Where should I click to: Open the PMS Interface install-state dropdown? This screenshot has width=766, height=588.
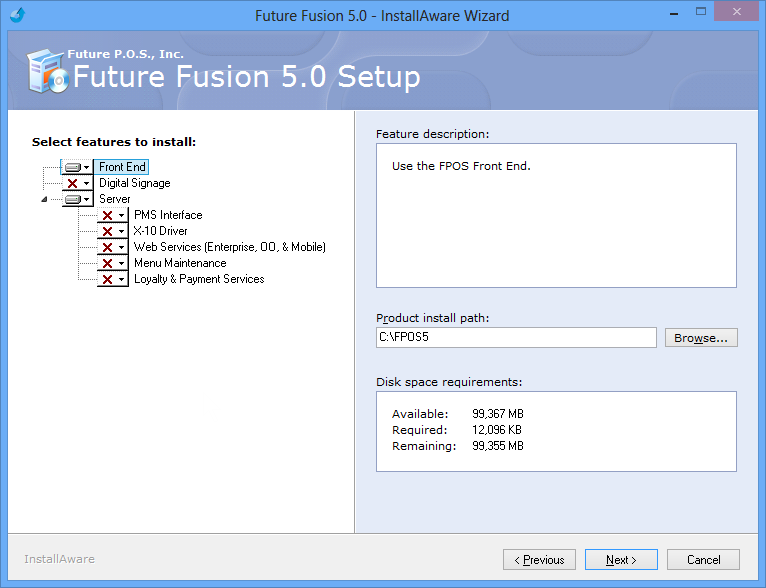coord(112,215)
